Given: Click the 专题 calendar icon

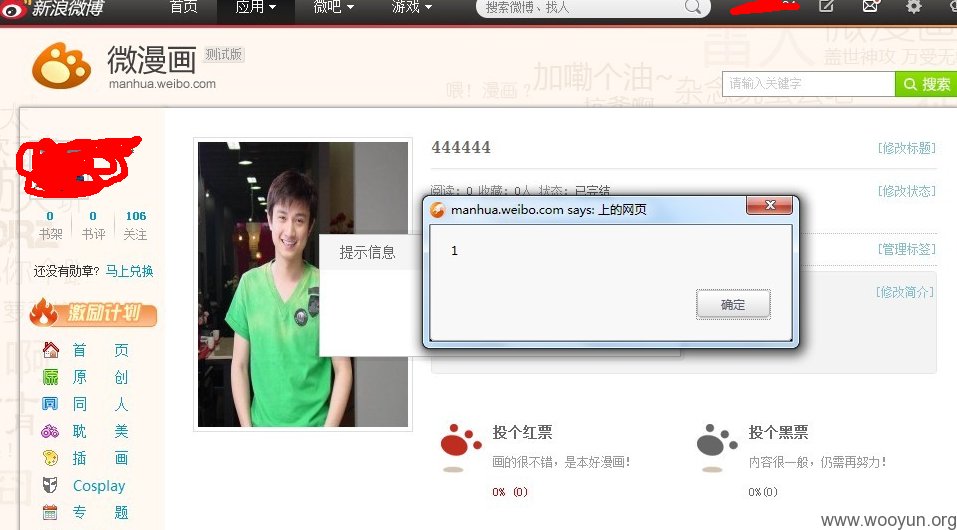Looking at the screenshot, I should click(x=50, y=512).
